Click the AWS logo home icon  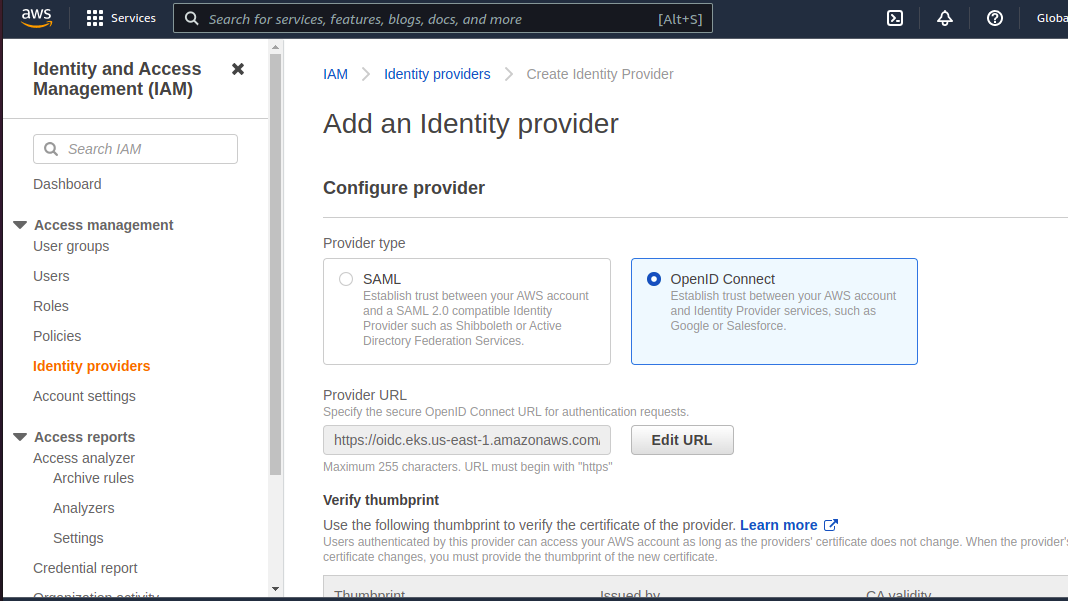click(36, 18)
